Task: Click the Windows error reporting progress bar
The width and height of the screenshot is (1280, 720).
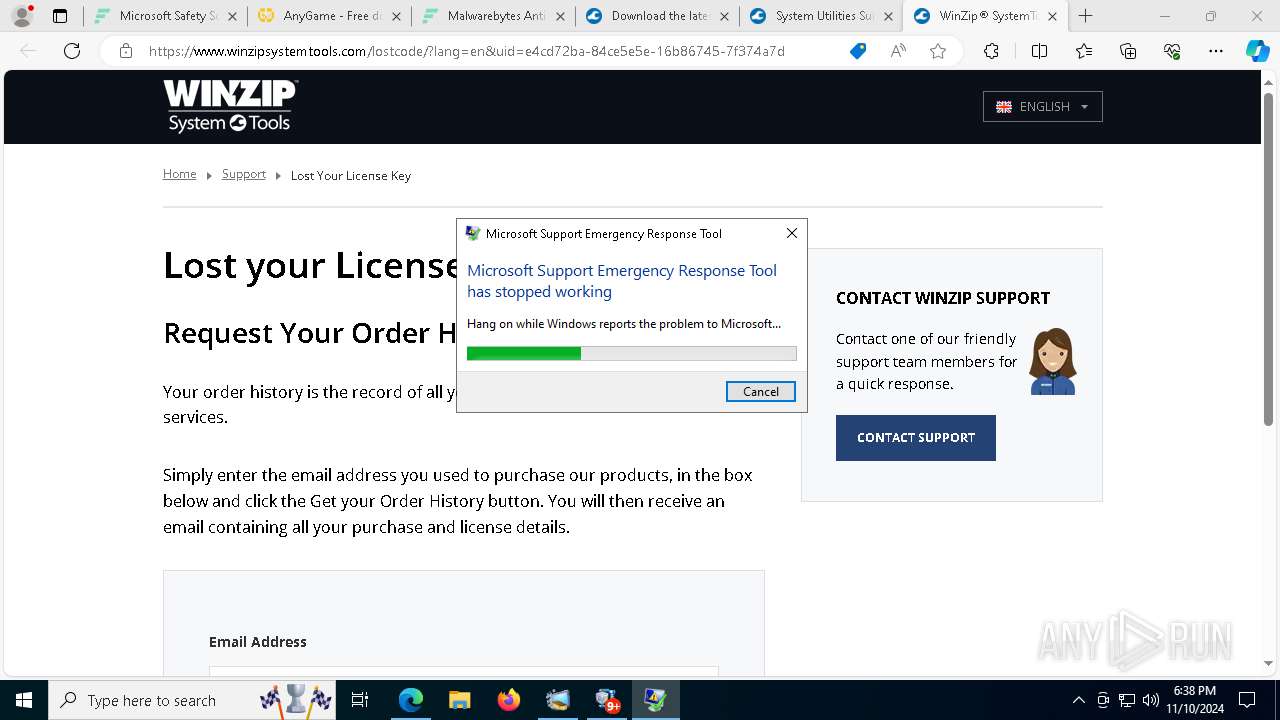Action: pos(632,353)
